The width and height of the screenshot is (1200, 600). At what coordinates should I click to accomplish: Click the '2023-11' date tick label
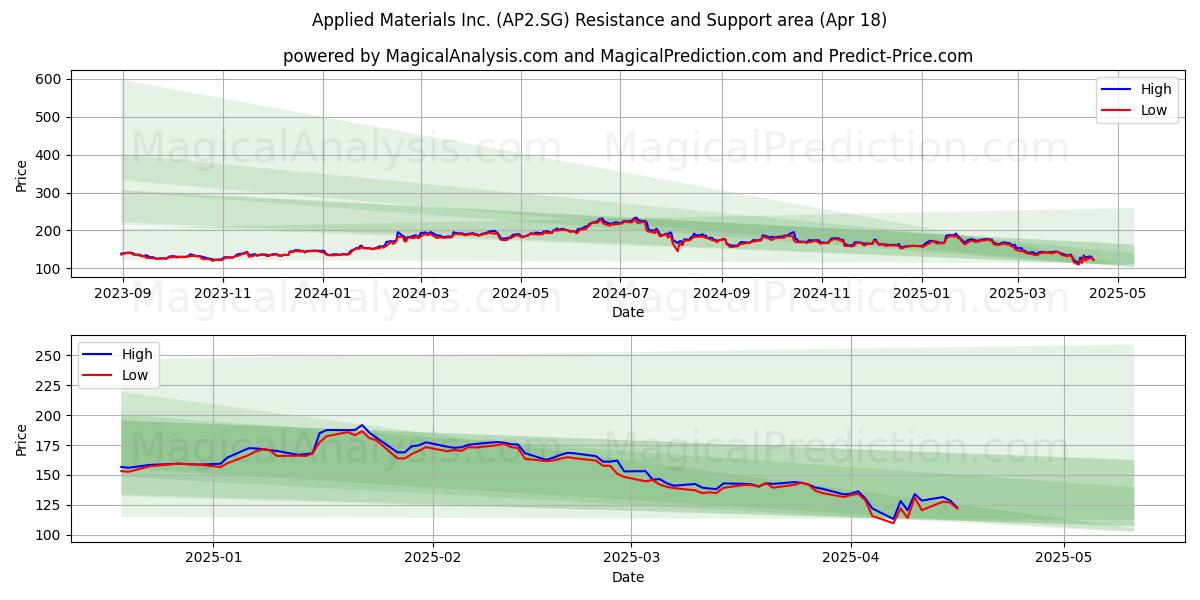tap(222, 294)
